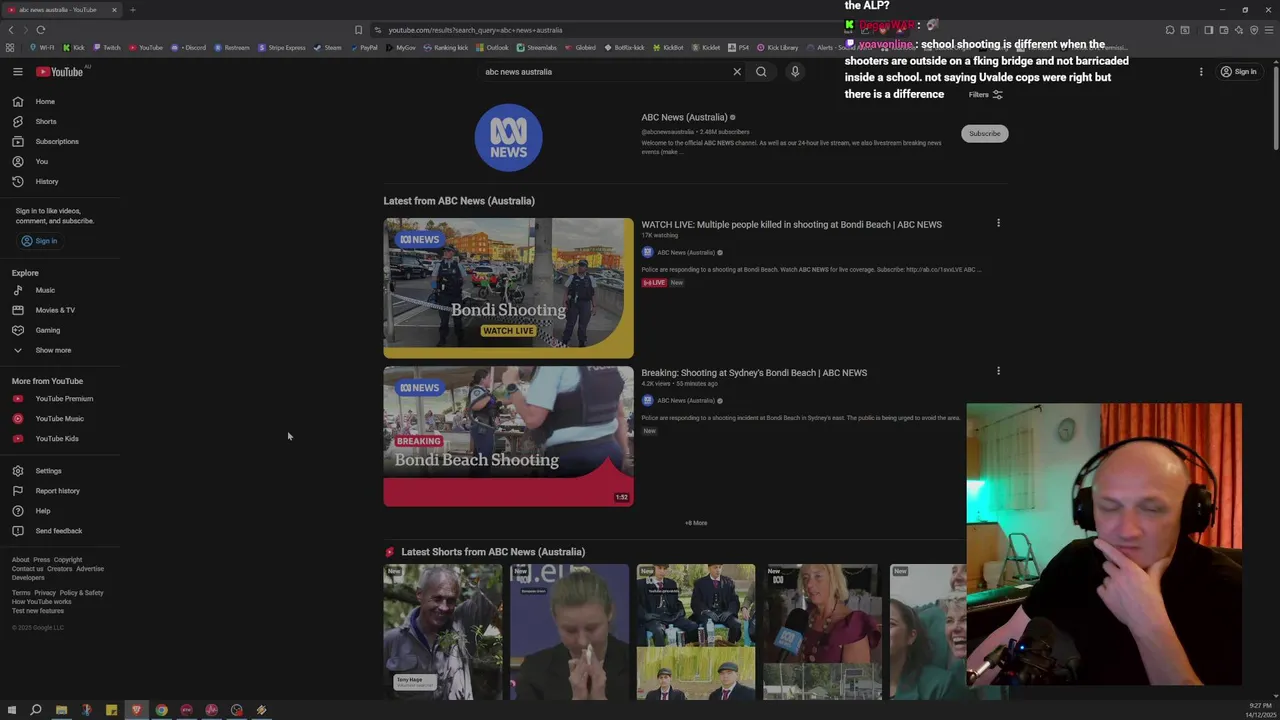Clear the search box with X
This screenshot has width=1280, height=720.
[x=737, y=72]
